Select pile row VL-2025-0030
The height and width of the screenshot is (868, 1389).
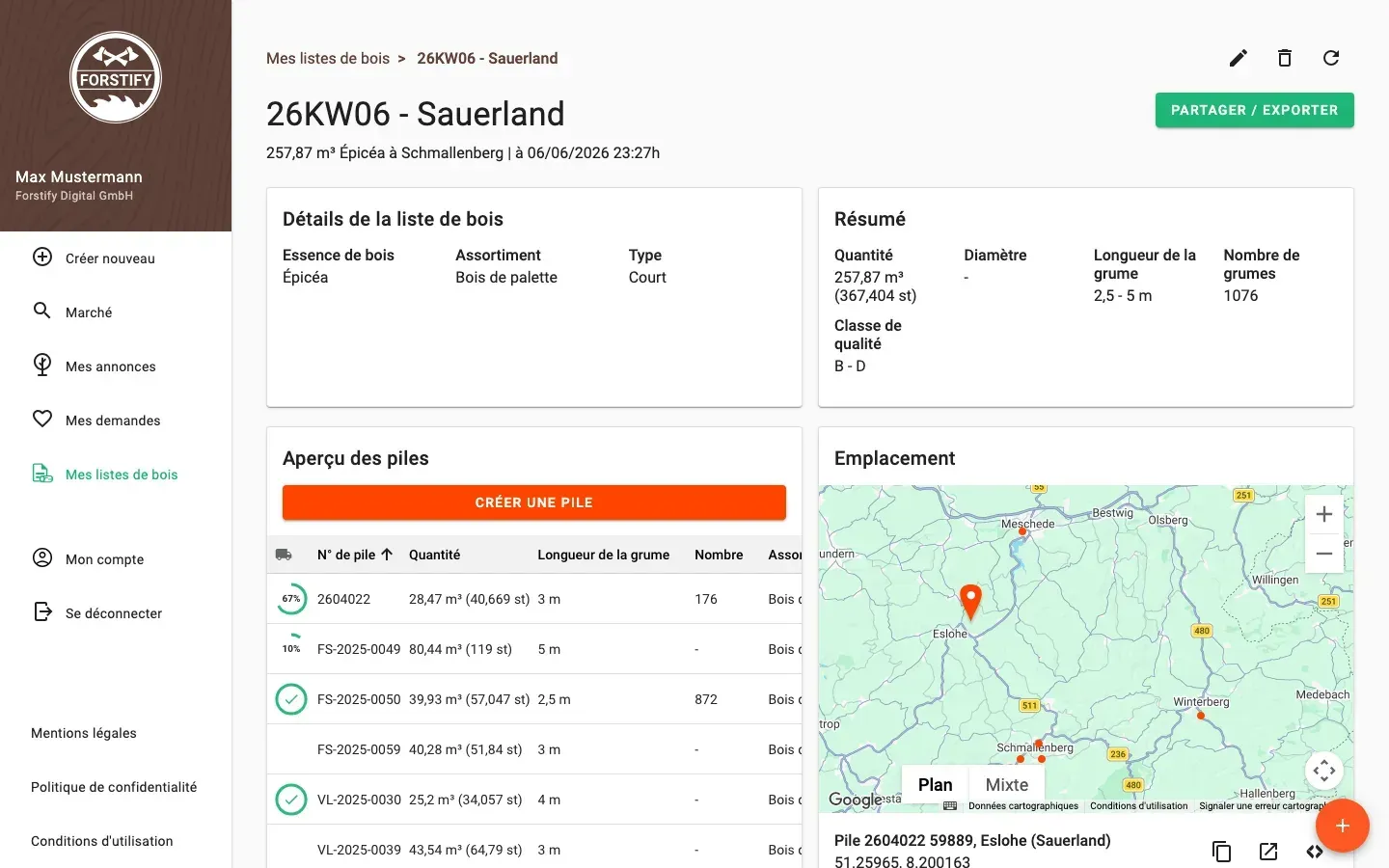pos(534,800)
